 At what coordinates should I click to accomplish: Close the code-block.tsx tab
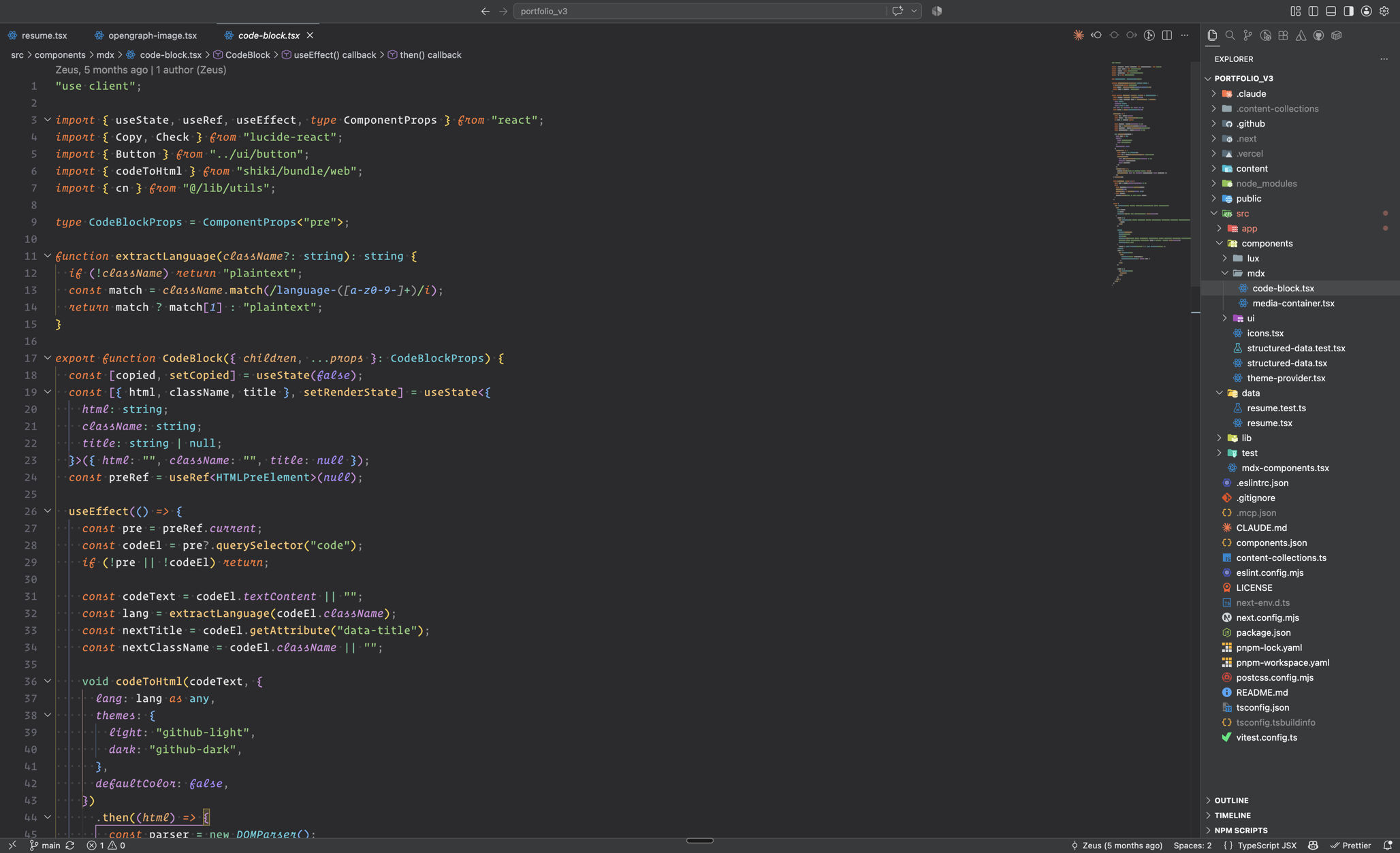pyautogui.click(x=310, y=35)
